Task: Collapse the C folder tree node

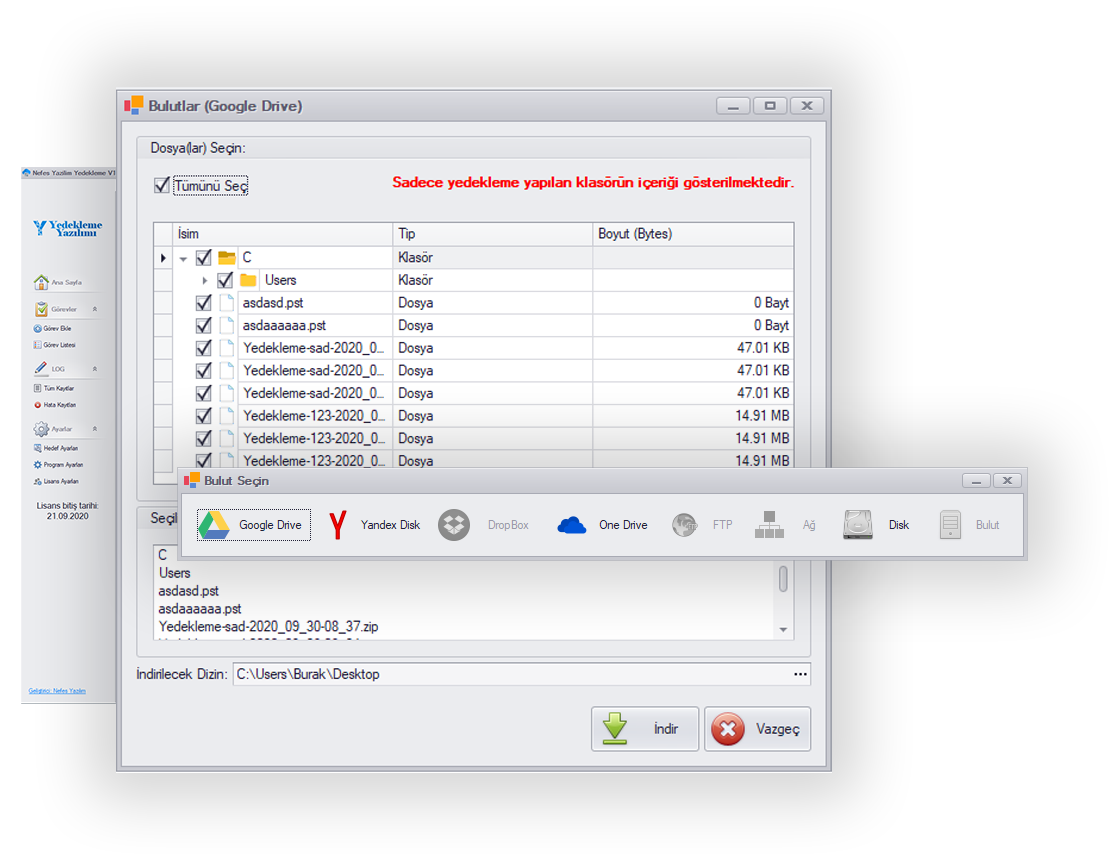Action: pyautogui.click(x=182, y=257)
